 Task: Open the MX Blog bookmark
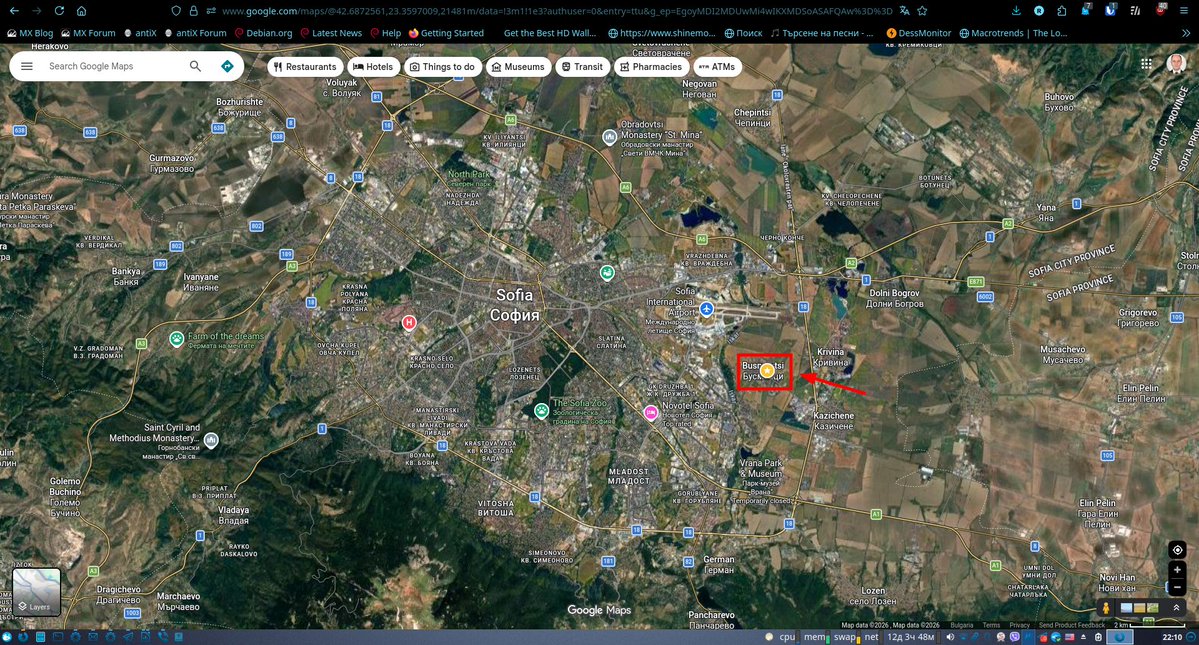pyautogui.click(x=30, y=34)
